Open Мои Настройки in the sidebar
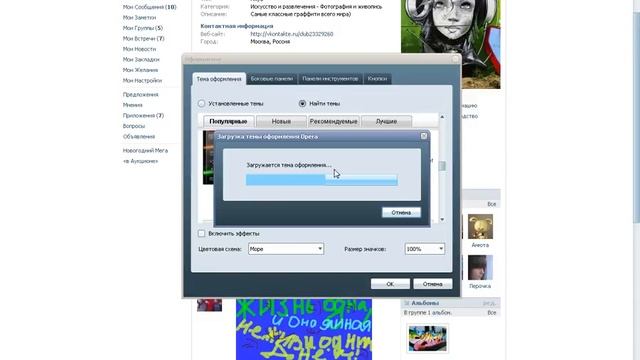 (142, 81)
